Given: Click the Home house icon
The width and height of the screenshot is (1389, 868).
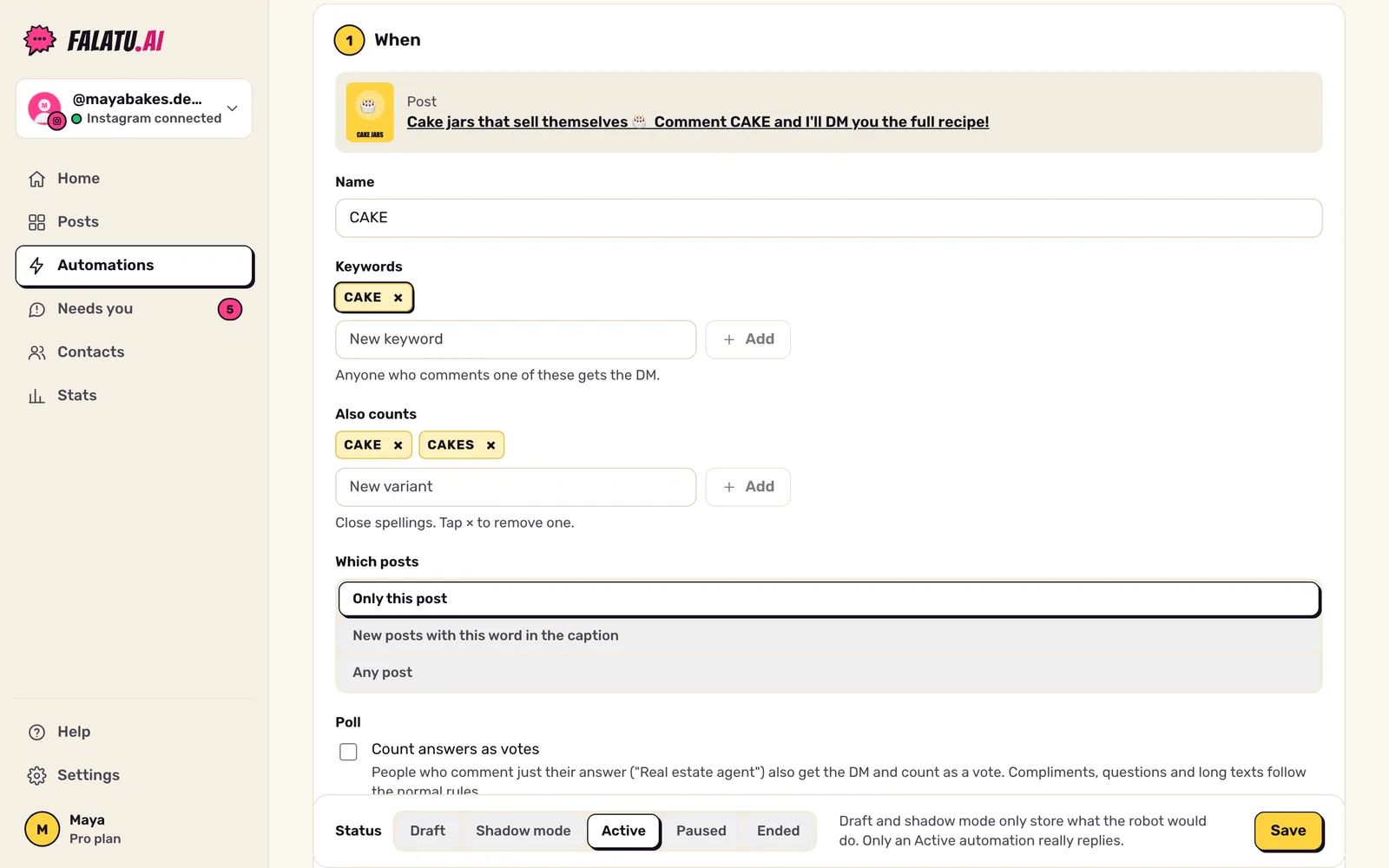Looking at the screenshot, I should click(x=36, y=179).
